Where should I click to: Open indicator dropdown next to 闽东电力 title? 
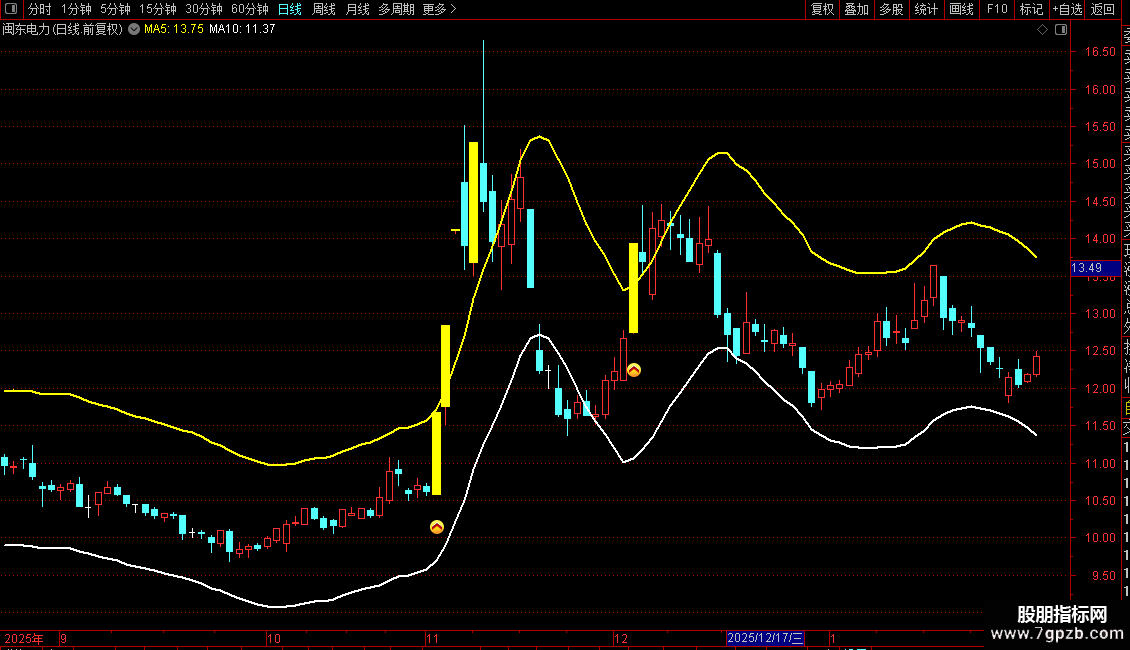coord(134,29)
